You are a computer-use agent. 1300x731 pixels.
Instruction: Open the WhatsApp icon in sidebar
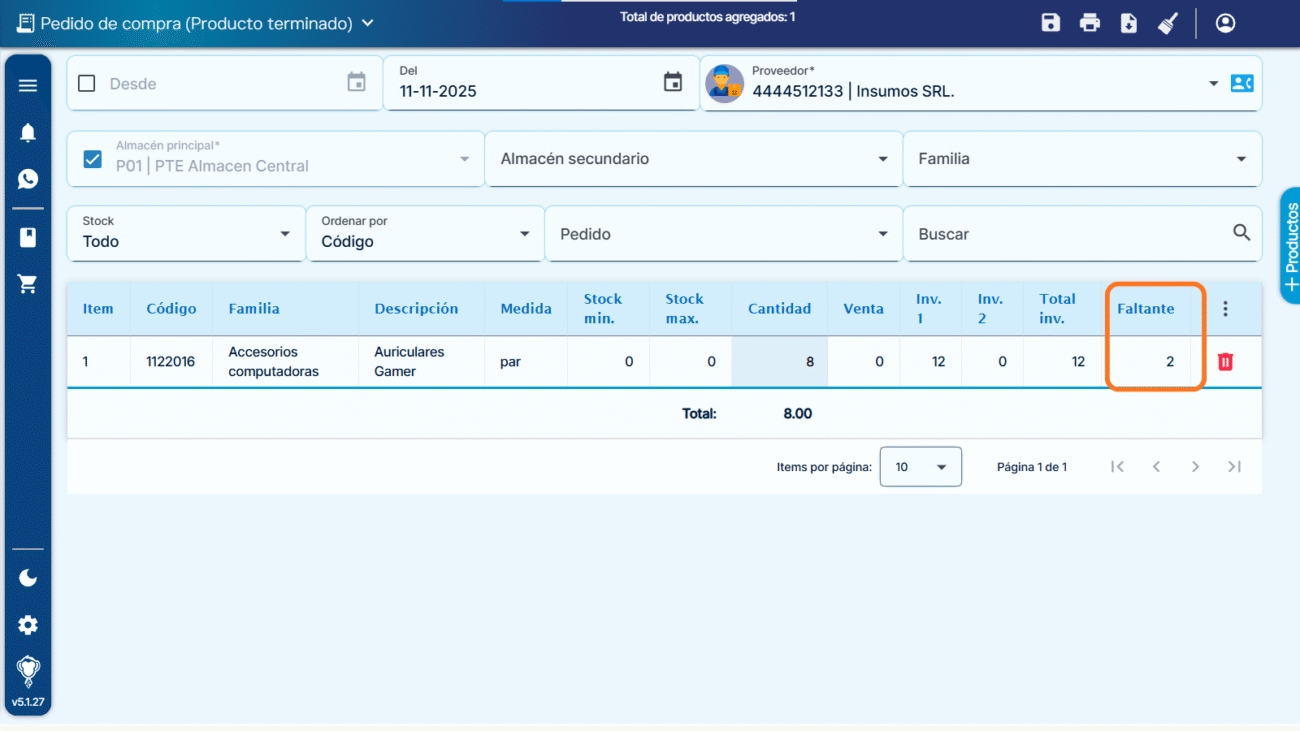[x=28, y=179]
